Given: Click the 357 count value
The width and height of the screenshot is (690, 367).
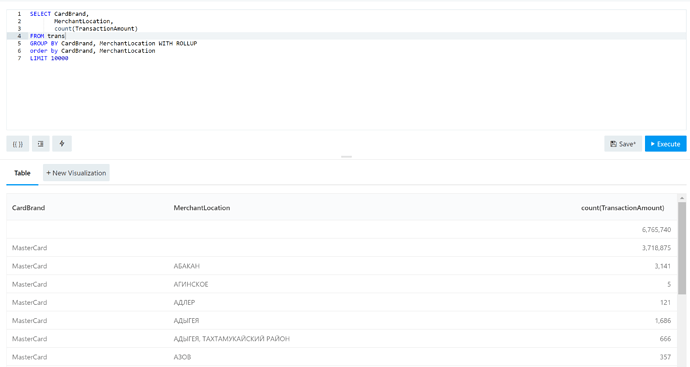Looking at the screenshot, I should 665,357.
